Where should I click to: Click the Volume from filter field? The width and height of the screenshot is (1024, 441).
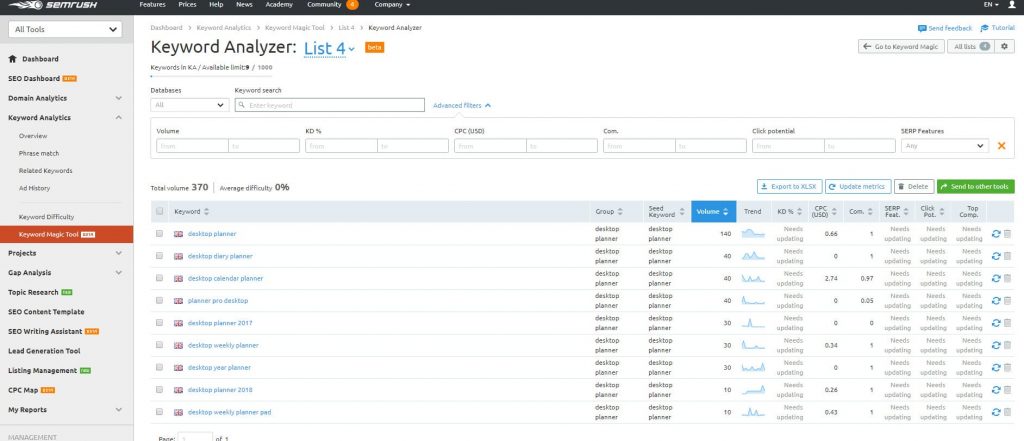[x=192, y=146]
